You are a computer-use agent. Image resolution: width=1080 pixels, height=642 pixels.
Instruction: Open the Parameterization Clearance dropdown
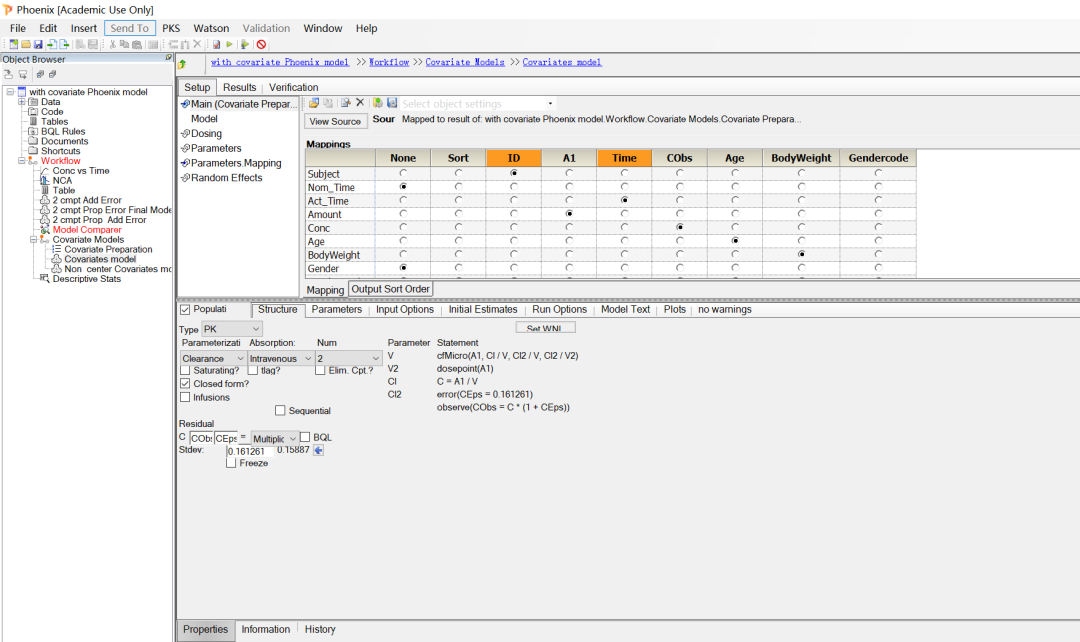coord(213,358)
